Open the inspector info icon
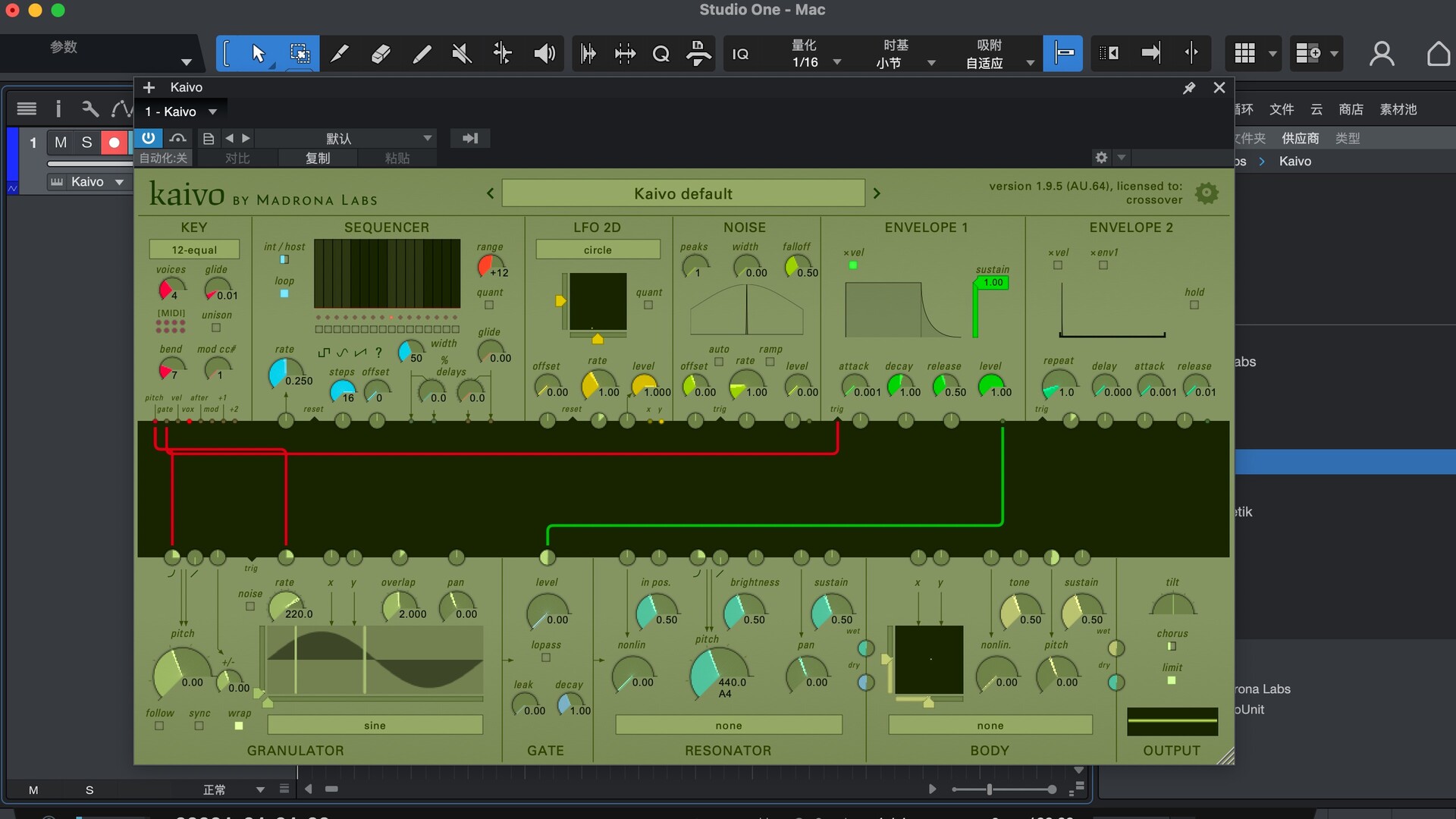Image resolution: width=1456 pixels, height=819 pixels. point(58,109)
